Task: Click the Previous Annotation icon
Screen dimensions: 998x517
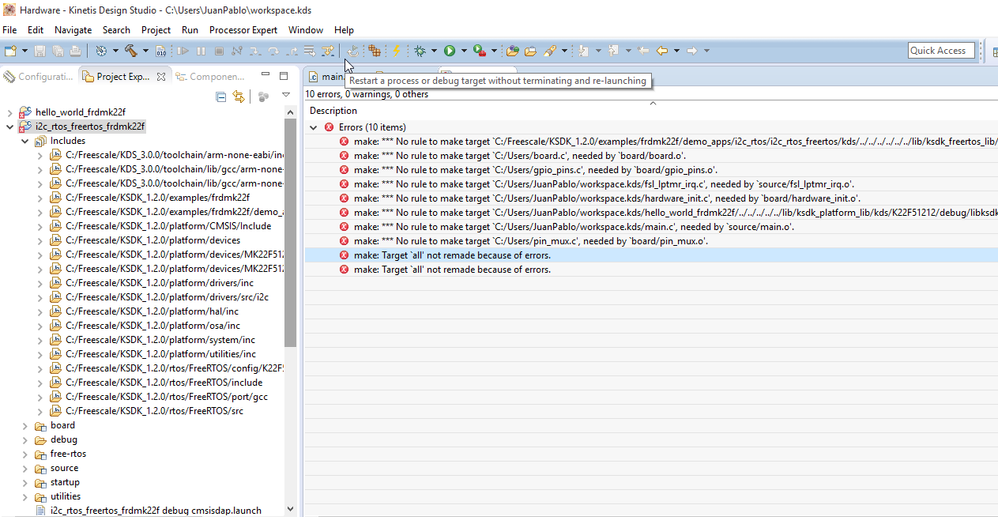Action: pyautogui.click(x=614, y=50)
